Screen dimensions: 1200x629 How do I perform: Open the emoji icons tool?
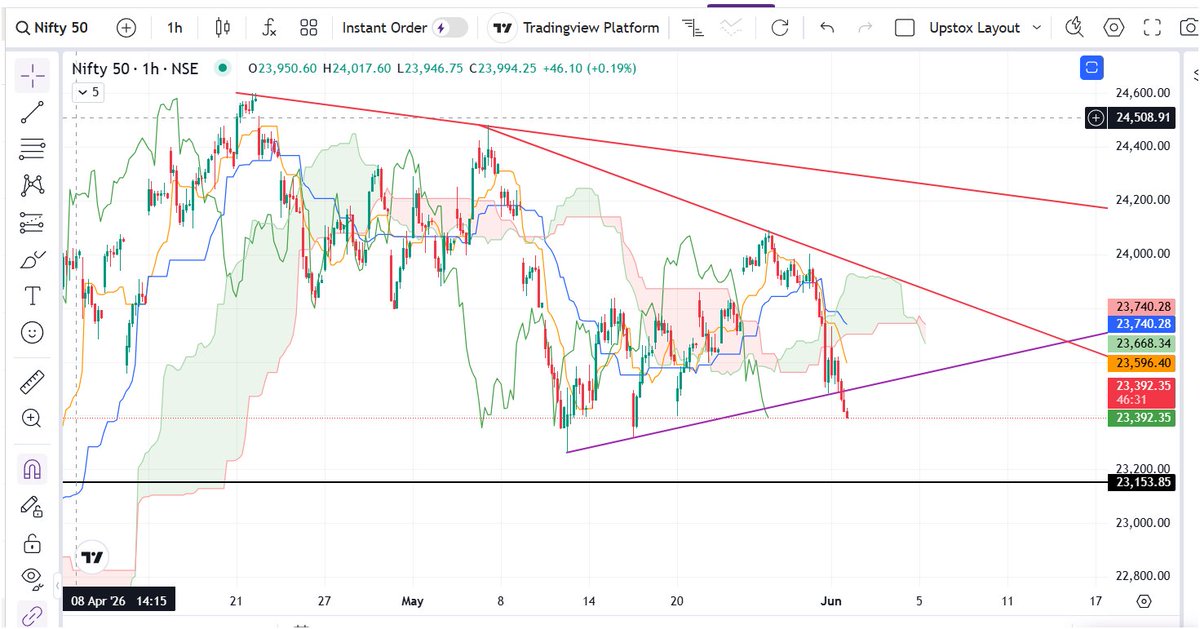pyautogui.click(x=32, y=332)
